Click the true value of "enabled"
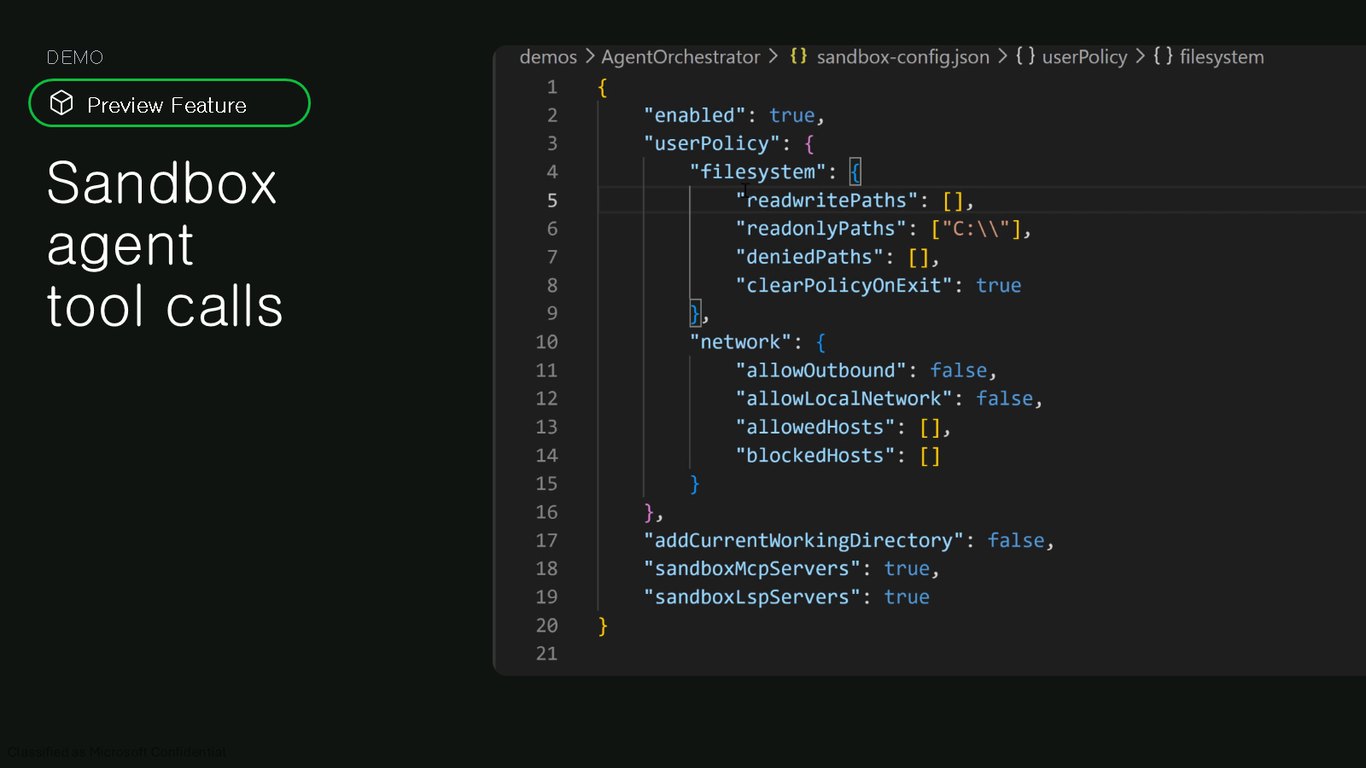Viewport: 1366px width, 768px height. point(792,115)
